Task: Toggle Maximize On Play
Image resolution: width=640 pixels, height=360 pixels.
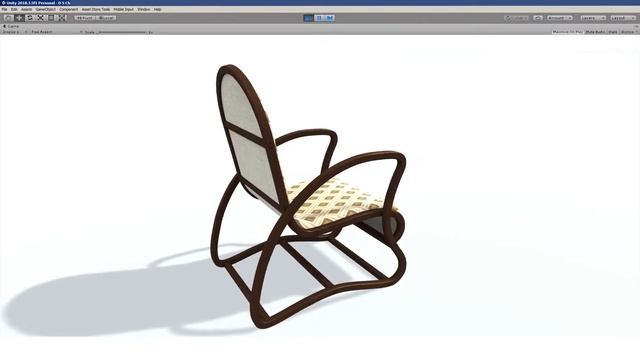Action: click(567, 32)
